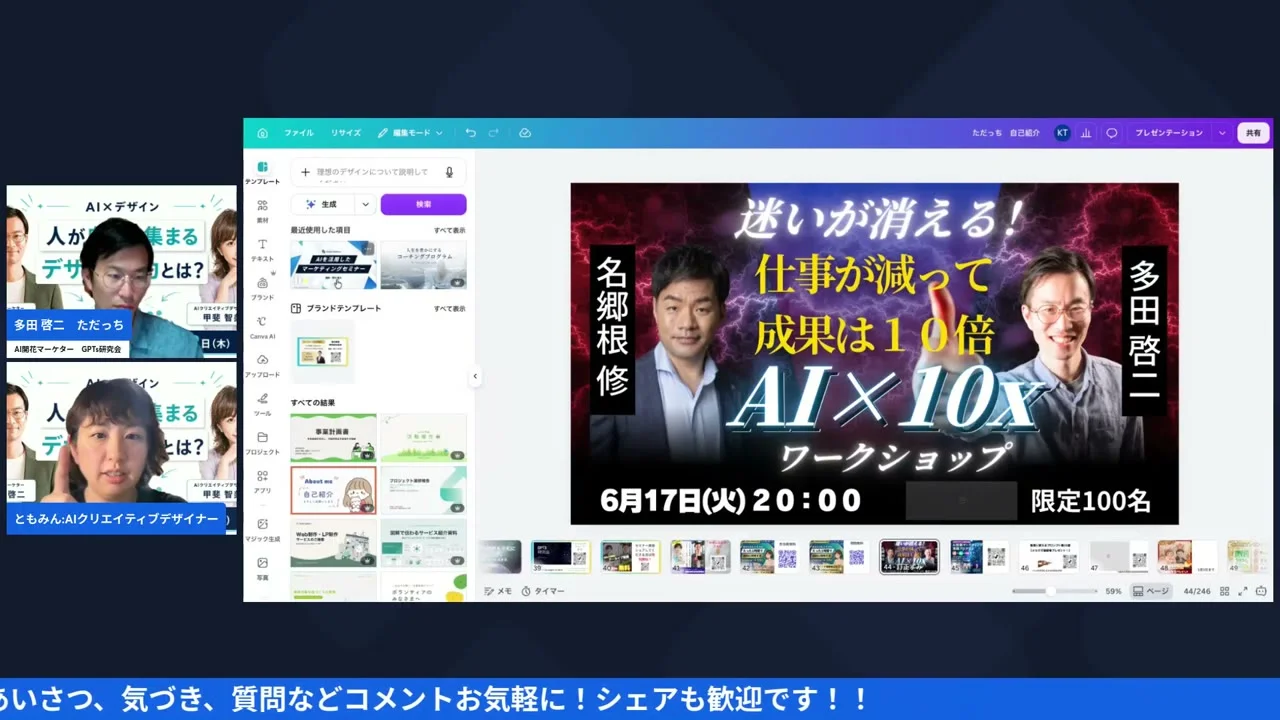This screenshot has width=1280, height=720.
Task: Open the プロジェクト projects panel
Action: point(262,443)
